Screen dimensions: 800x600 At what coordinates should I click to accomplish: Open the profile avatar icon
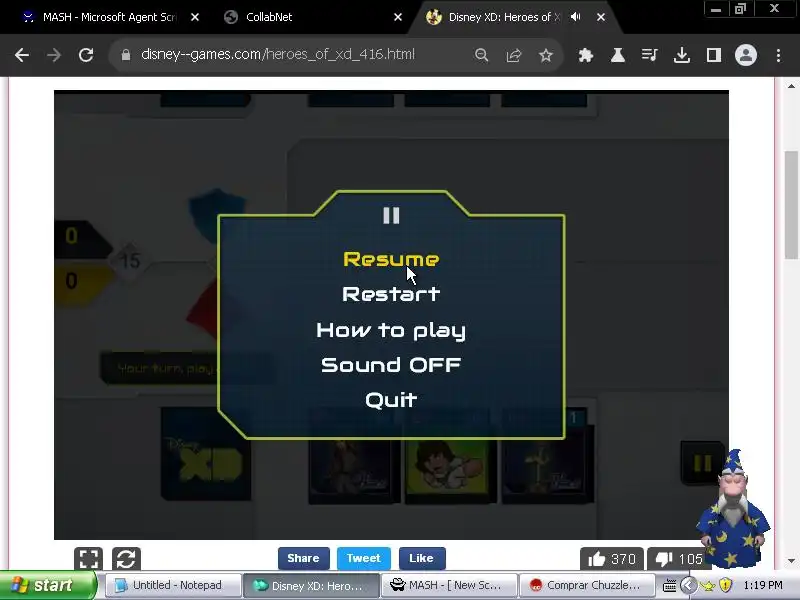[745, 55]
